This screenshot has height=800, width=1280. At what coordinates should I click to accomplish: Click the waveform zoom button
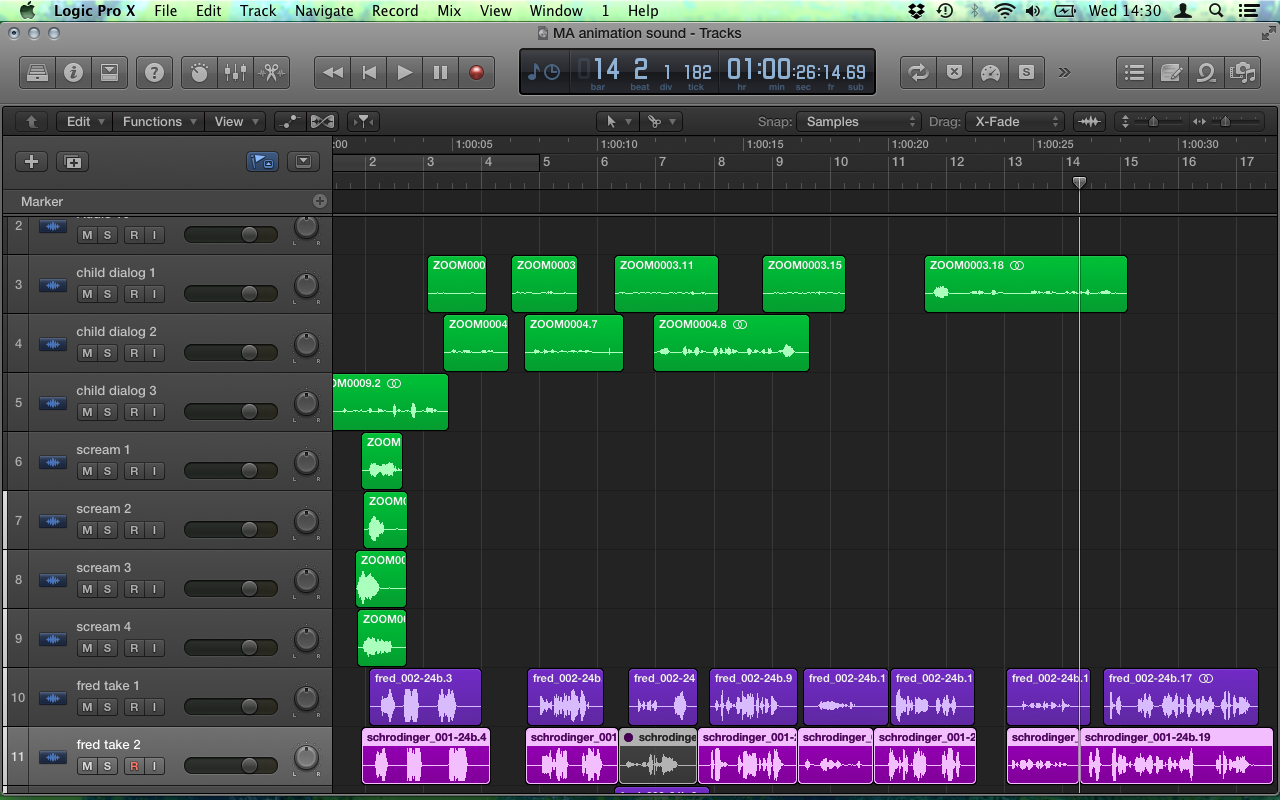(x=1088, y=121)
